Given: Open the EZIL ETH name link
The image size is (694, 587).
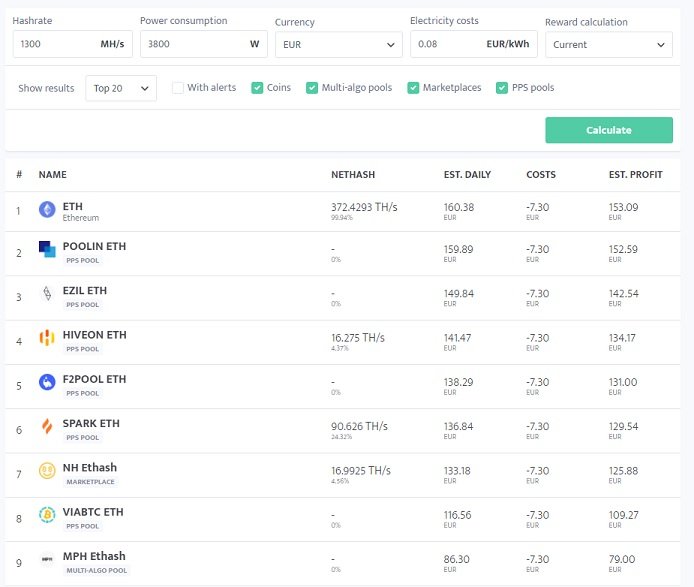Looking at the screenshot, I should [85, 290].
